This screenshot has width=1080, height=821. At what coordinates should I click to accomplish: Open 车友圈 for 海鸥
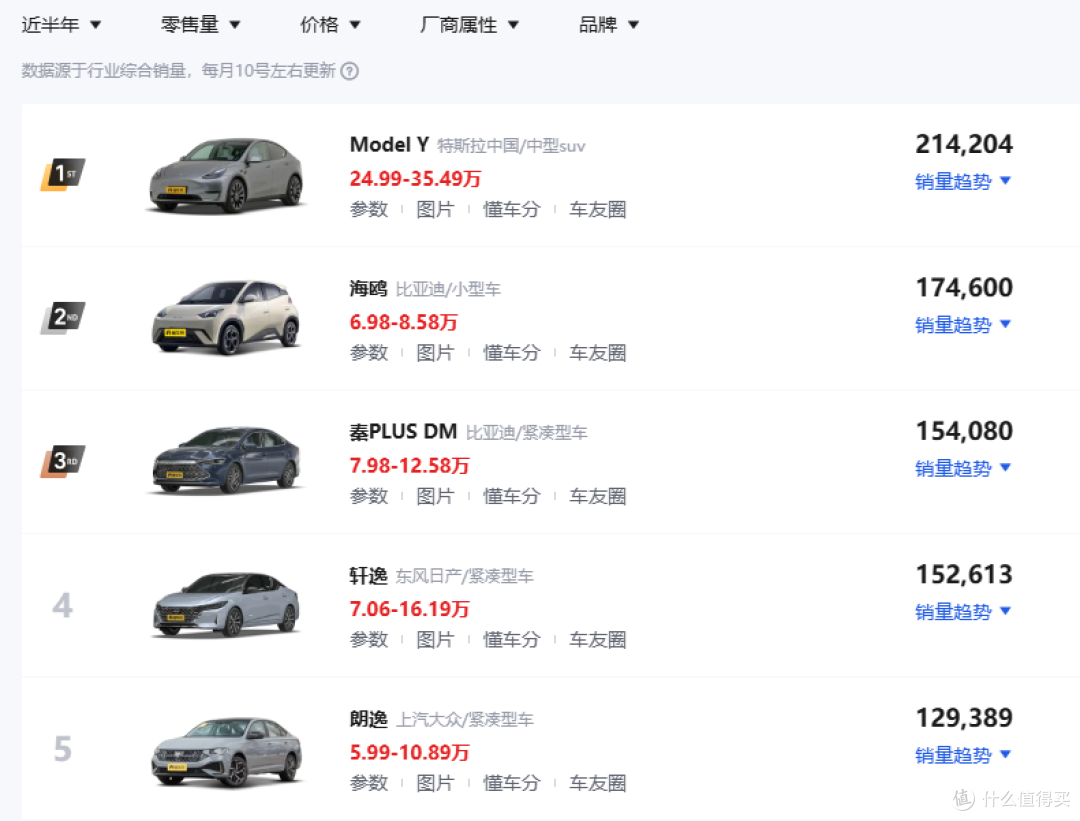pos(598,353)
